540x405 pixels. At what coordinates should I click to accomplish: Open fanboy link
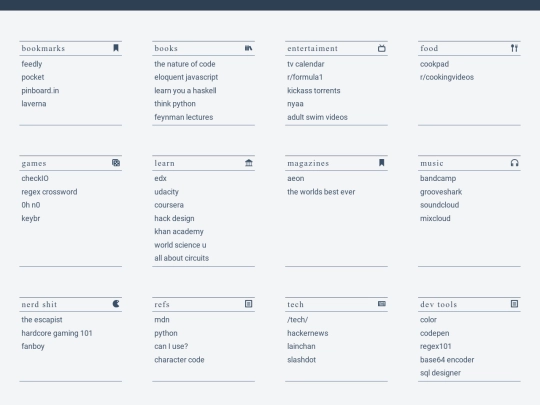point(33,346)
